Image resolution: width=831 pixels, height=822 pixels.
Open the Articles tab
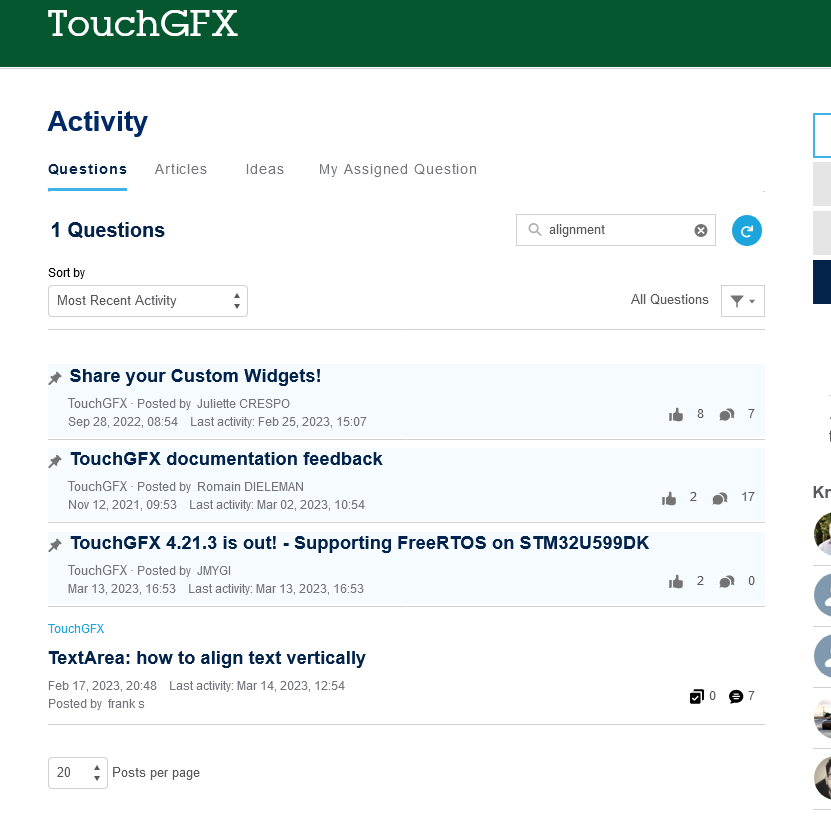coord(181,169)
